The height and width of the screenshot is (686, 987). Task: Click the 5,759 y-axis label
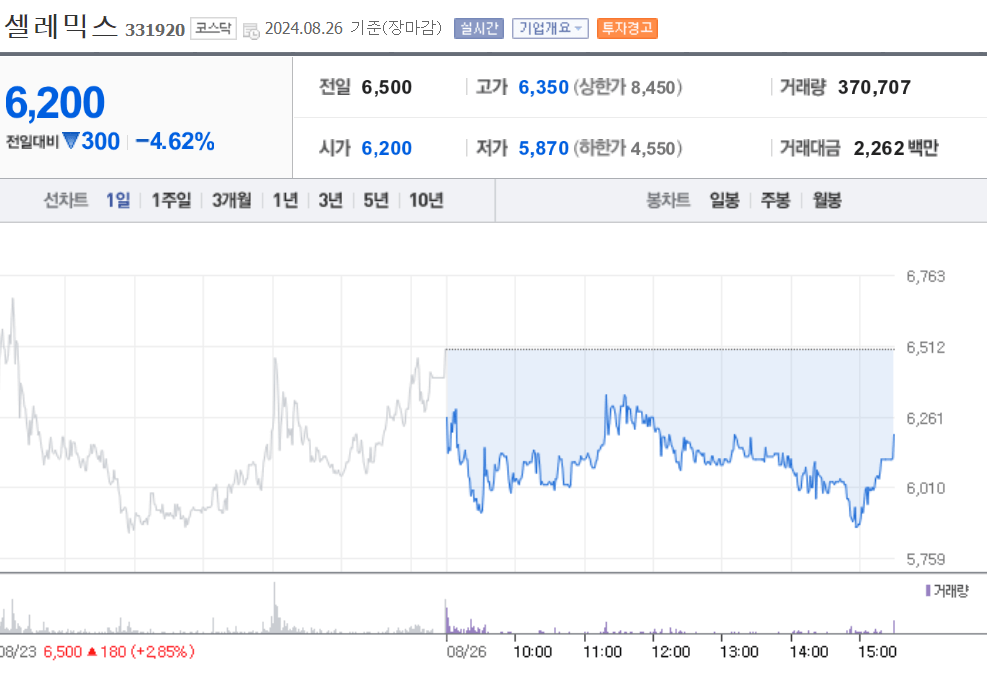tap(925, 559)
